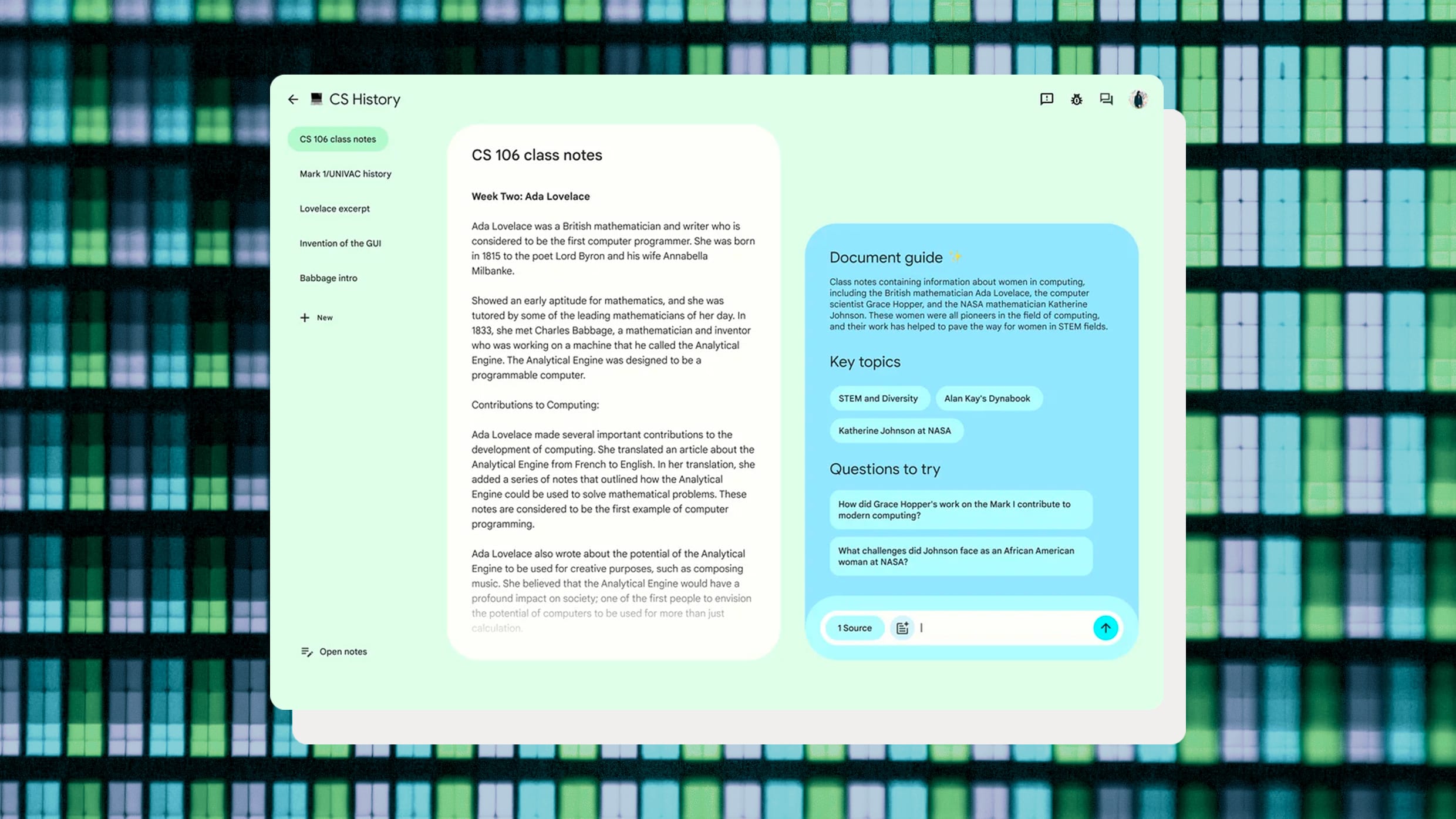Viewport: 1456px width, 819px height.
Task: Select 'Babbage intro' from sidebar
Action: [x=328, y=277]
